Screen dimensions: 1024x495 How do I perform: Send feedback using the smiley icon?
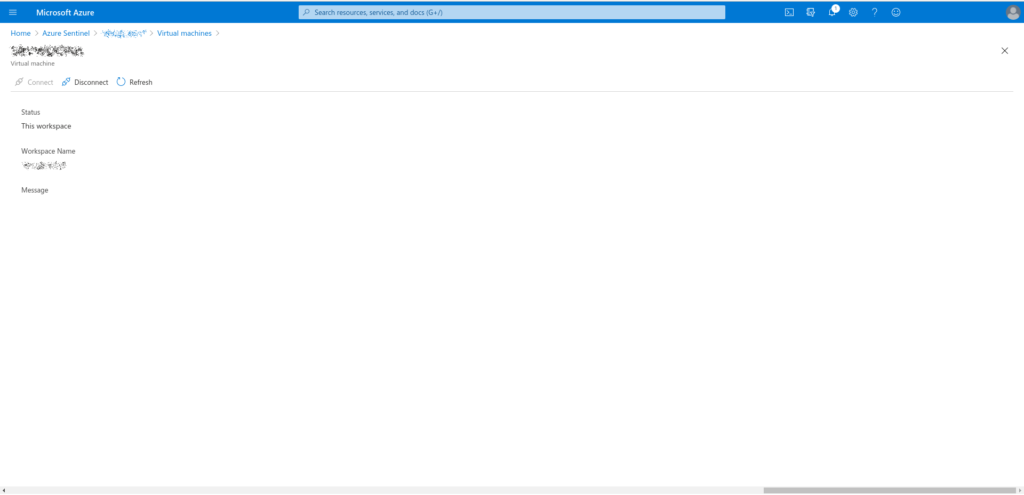point(896,12)
